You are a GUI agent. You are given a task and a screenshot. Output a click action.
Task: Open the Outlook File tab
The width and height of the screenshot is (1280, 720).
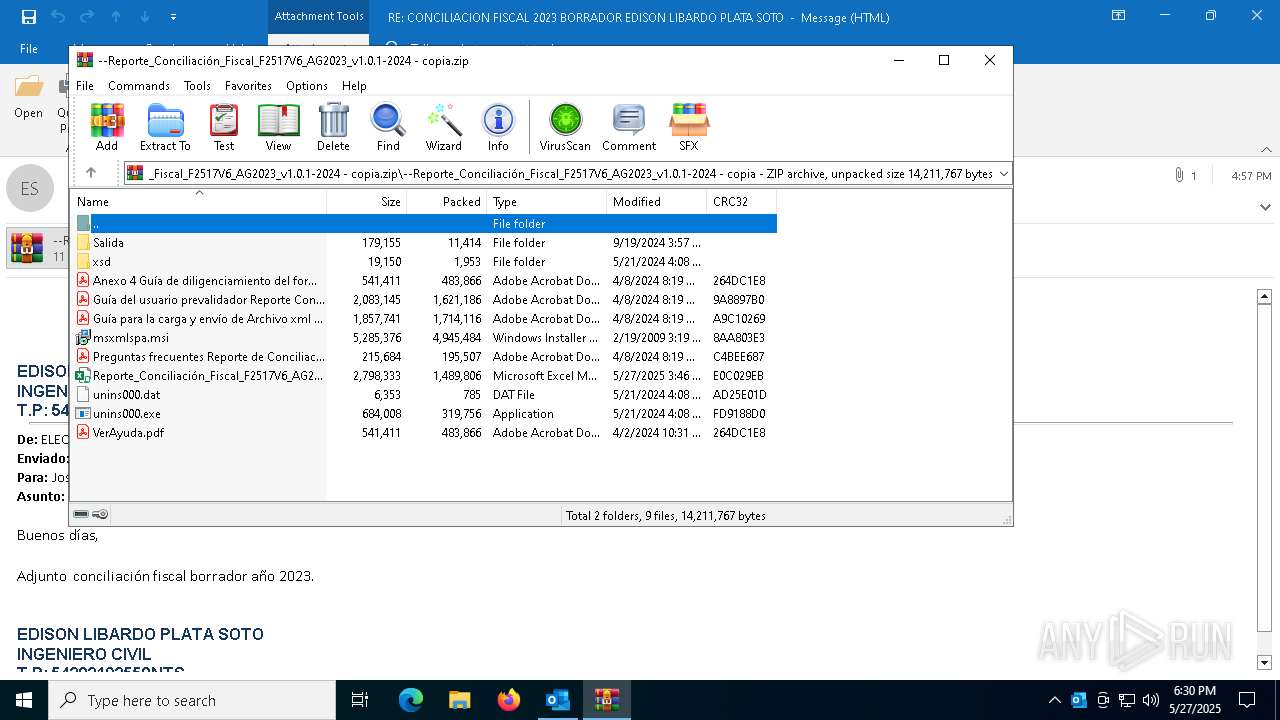(x=29, y=48)
